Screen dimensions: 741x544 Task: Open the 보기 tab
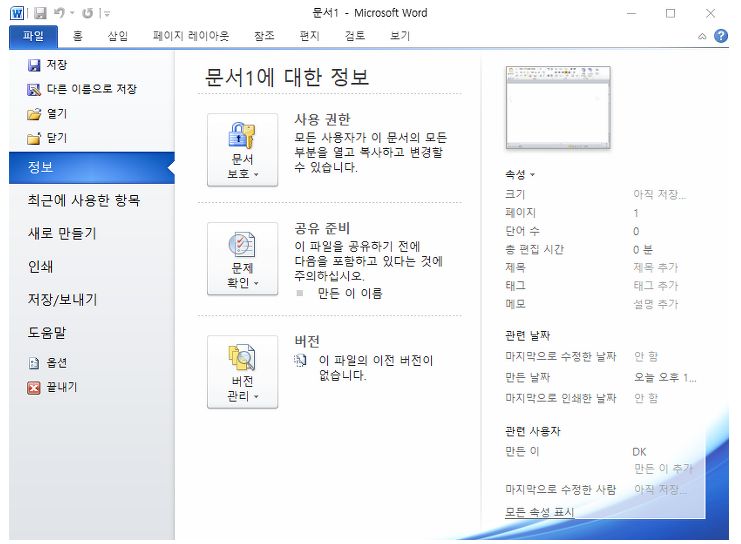400,36
